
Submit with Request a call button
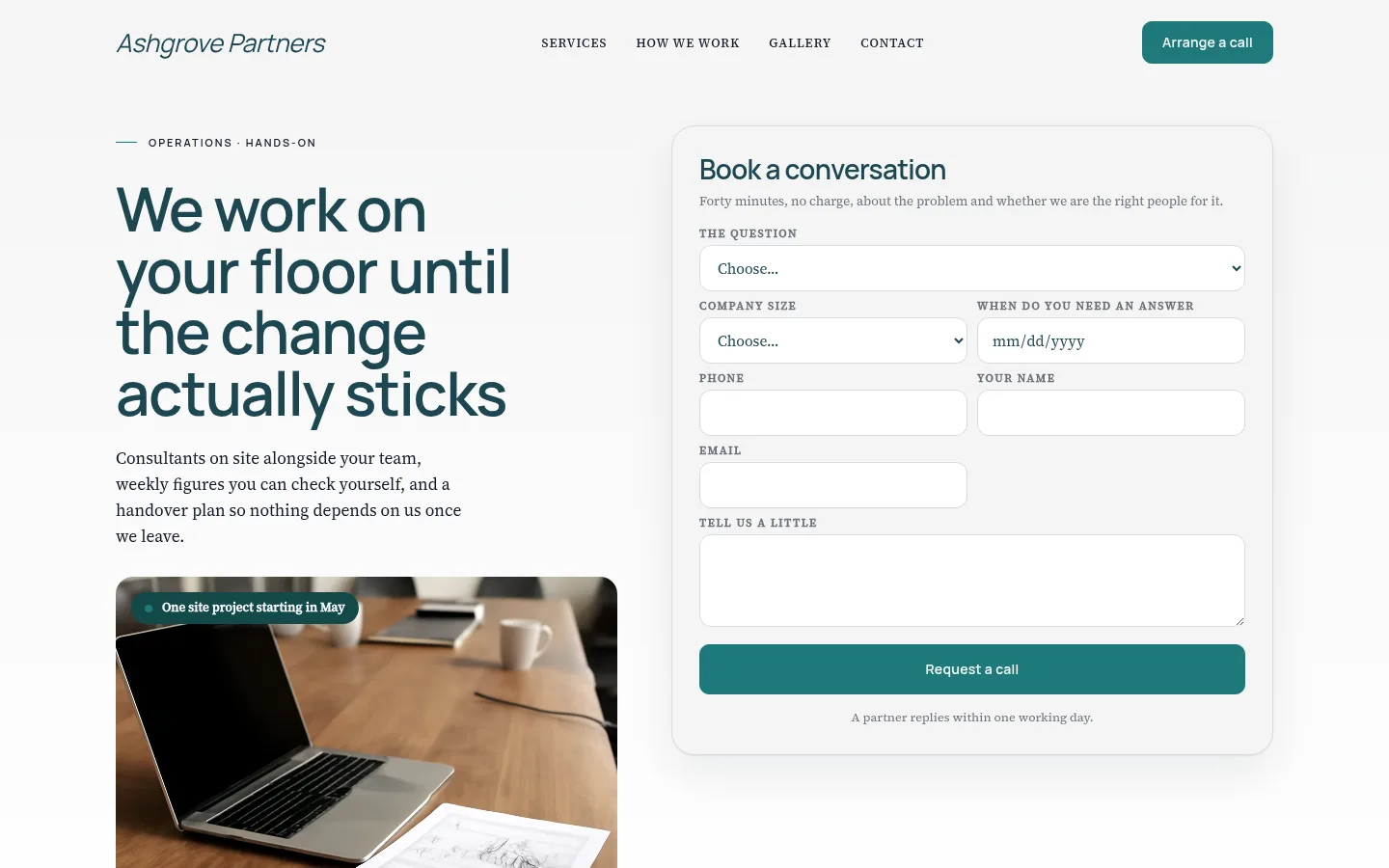point(972,669)
